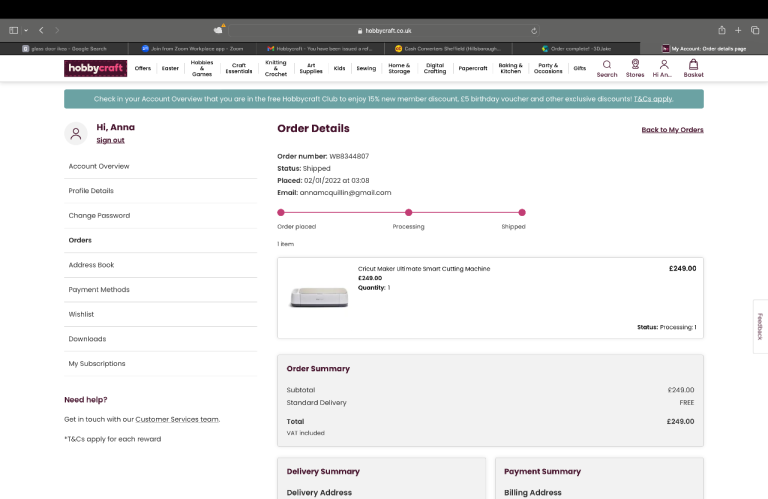
Task: Click the Hobbycraft logo
Action: [95, 68]
